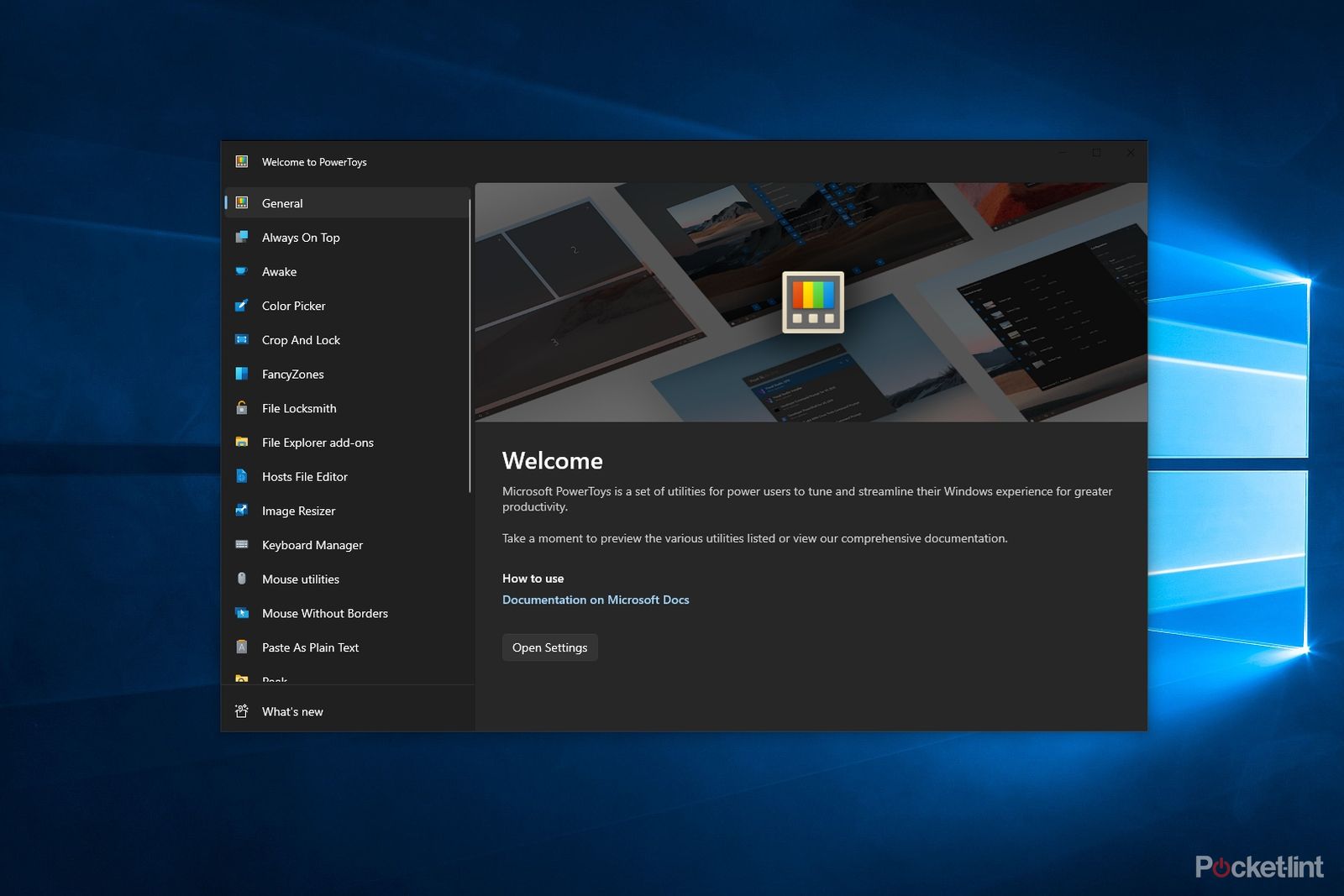Go to the Awake utility page
The height and width of the screenshot is (896, 1344).
pyautogui.click(x=346, y=271)
